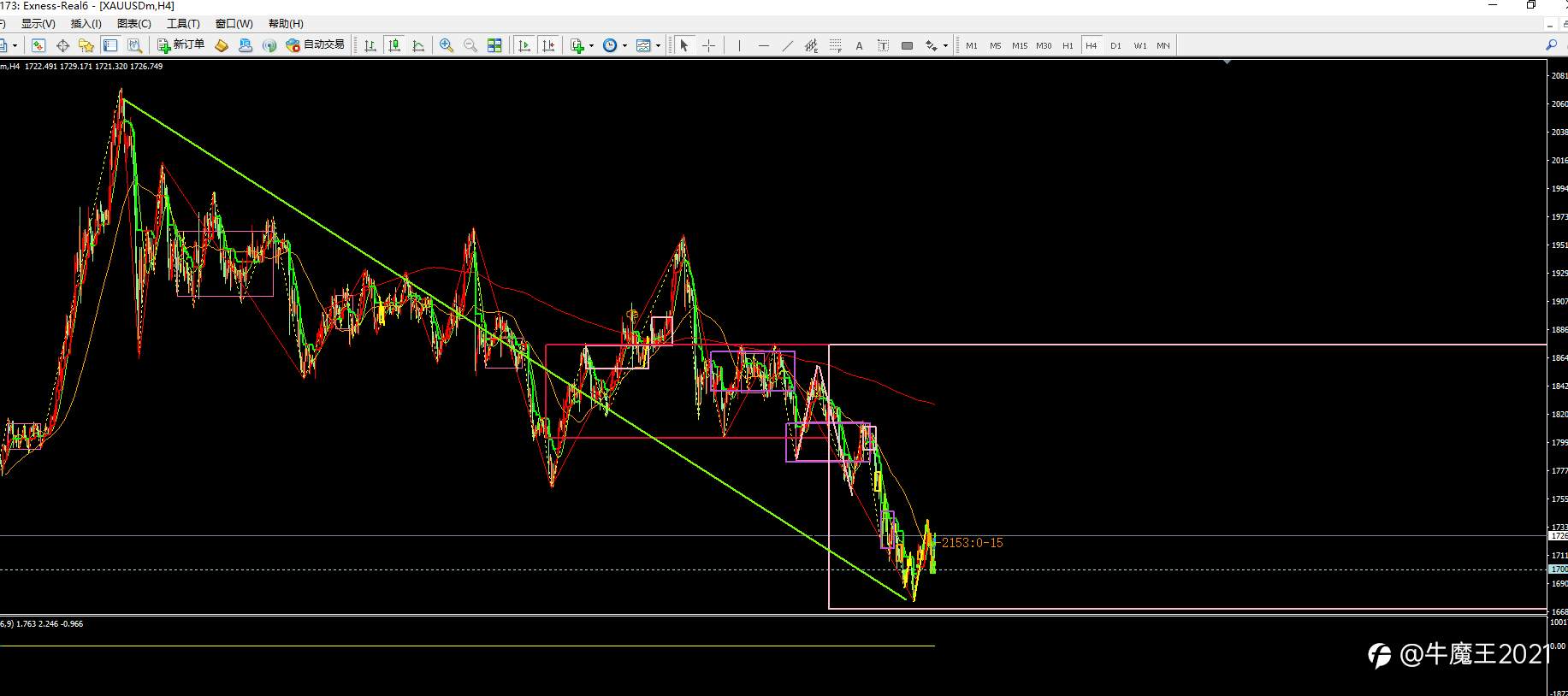Image resolution: width=1568 pixels, height=696 pixels.
Task: Open the Navigator folder-star icon
Action: [x=86, y=45]
